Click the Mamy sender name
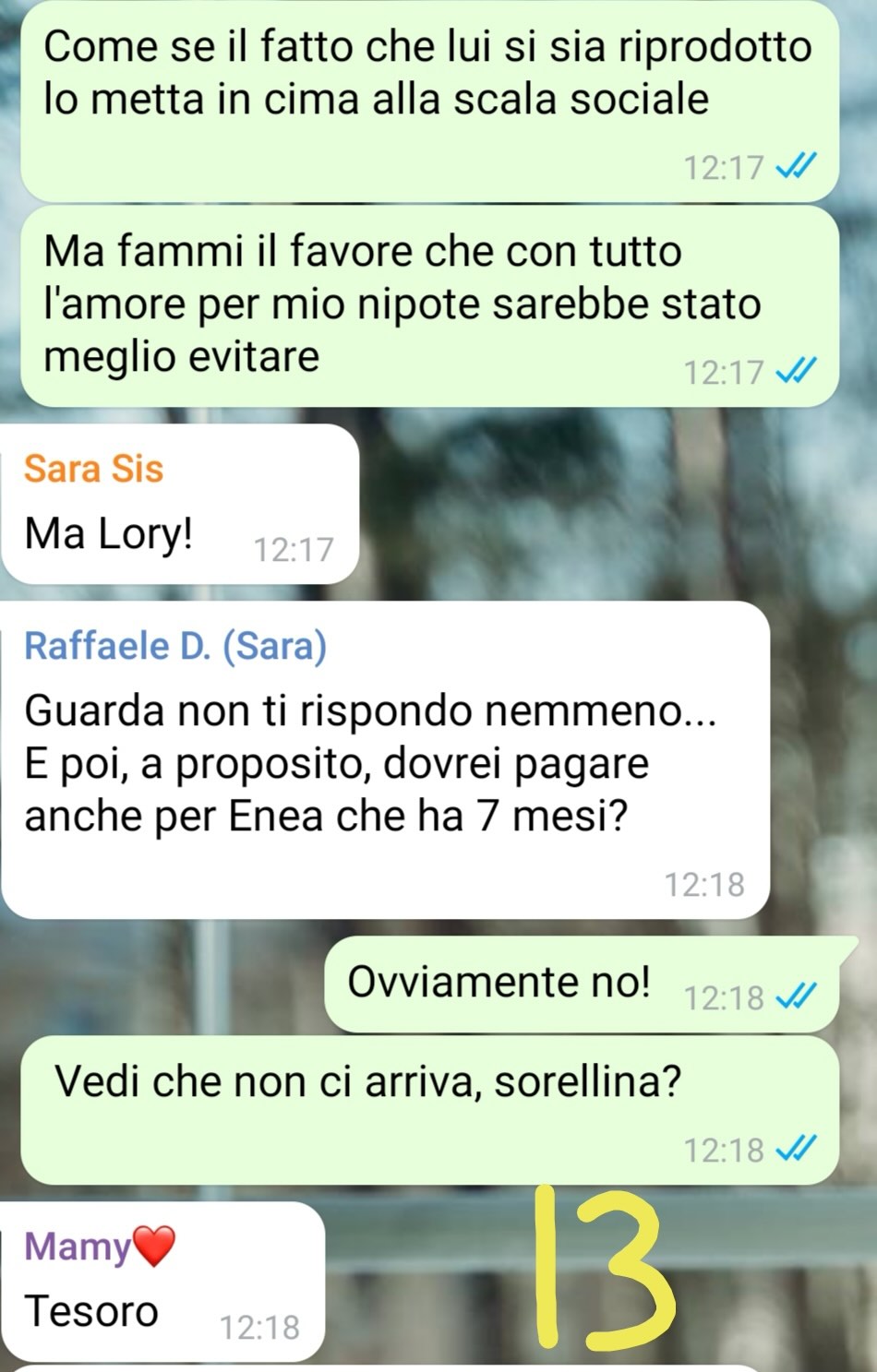877x1372 pixels. coord(79,1247)
